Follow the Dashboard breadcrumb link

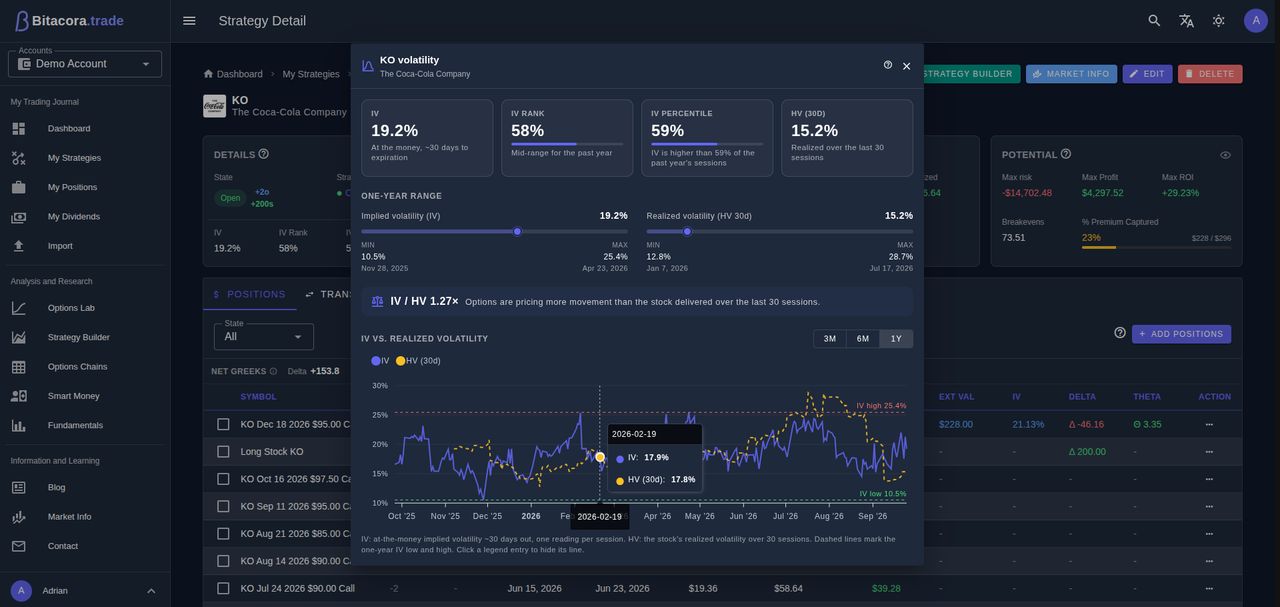tap(233, 74)
